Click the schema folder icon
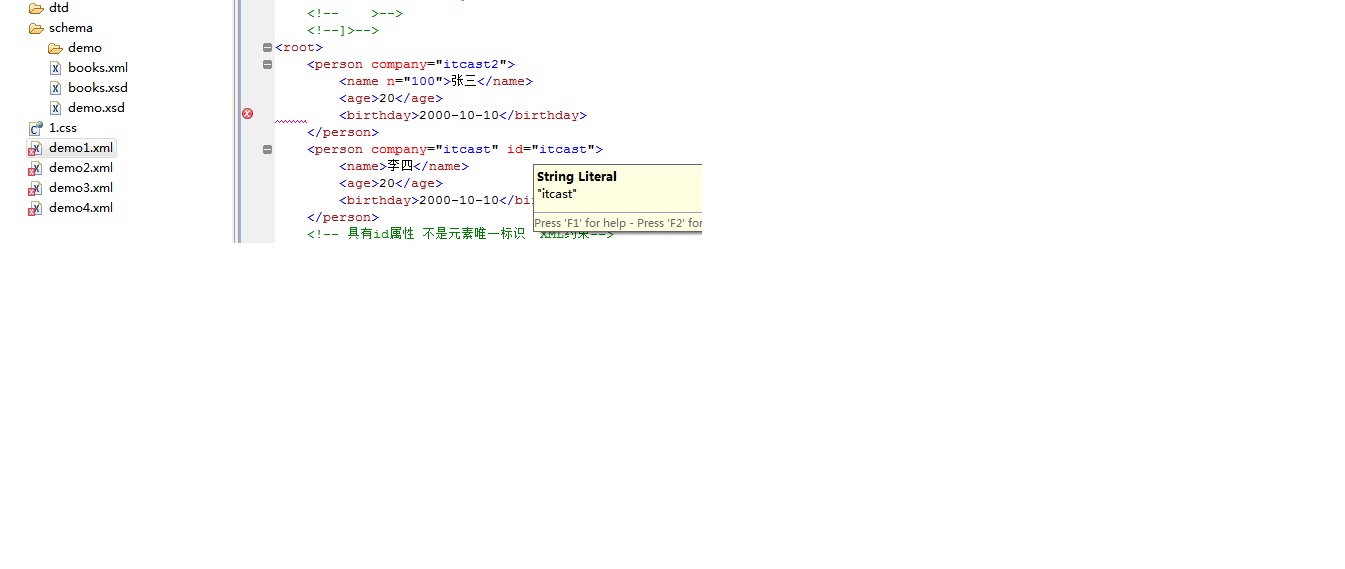1345x569 pixels. [x=36, y=28]
